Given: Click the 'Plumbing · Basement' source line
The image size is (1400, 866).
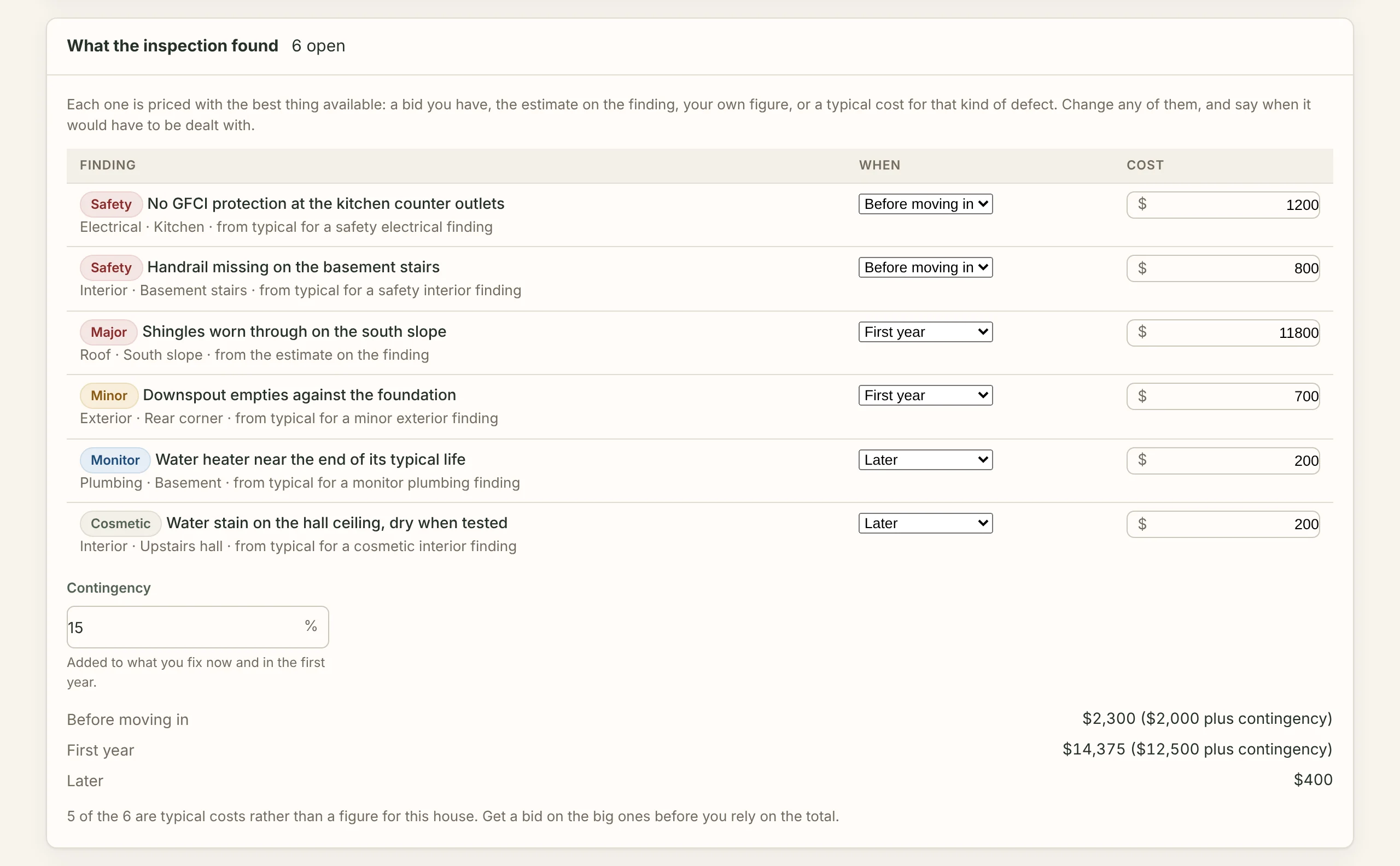Looking at the screenshot, I should tap(300, 483).
